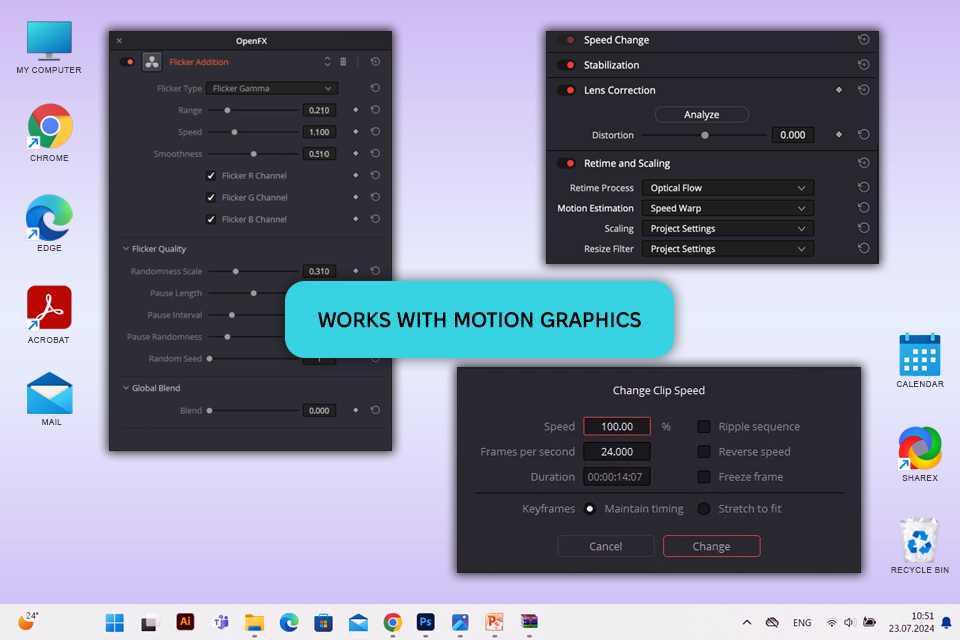The width and height of the screenshot is (960, 640).
Task: Add keyframe for Smoothness parameter
Action: [x=356, y=154]
